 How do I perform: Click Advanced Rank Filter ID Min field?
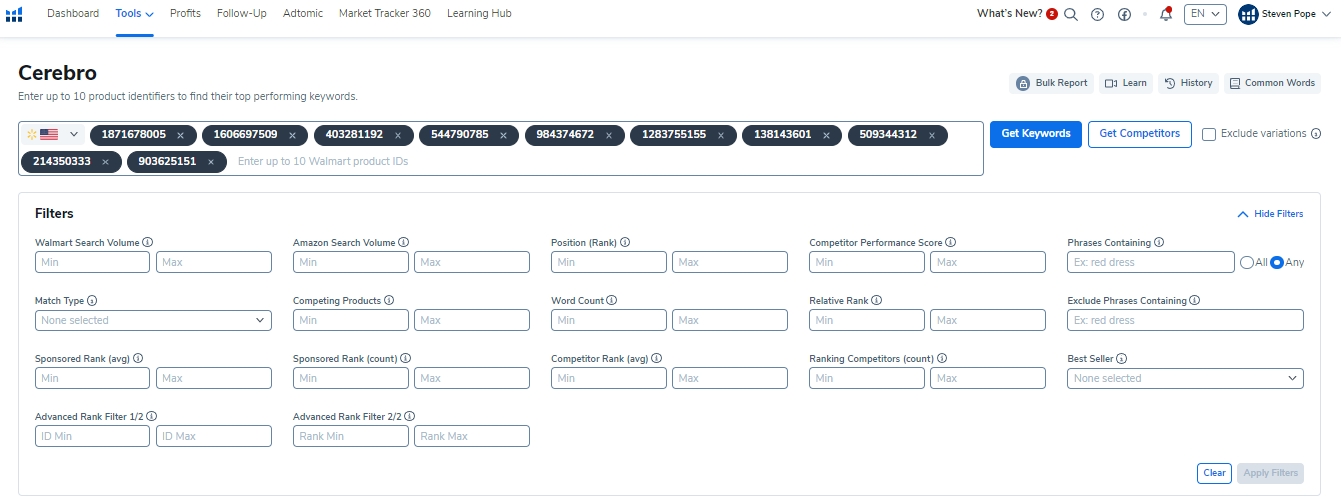[x=93, y=436]
